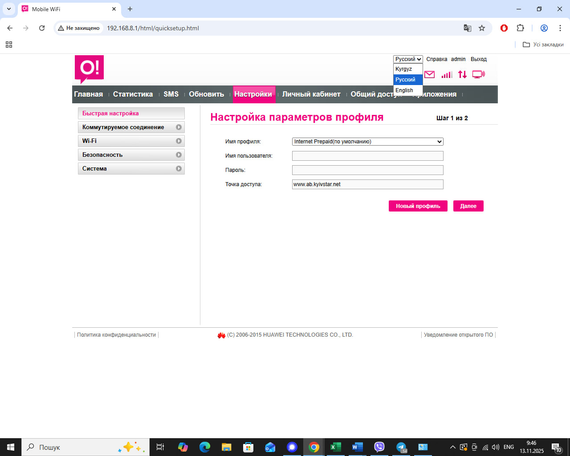Viewport: 570px width, 456px height.
Task: Click the signal strength bars icon
Action: [x=446, y=75]
